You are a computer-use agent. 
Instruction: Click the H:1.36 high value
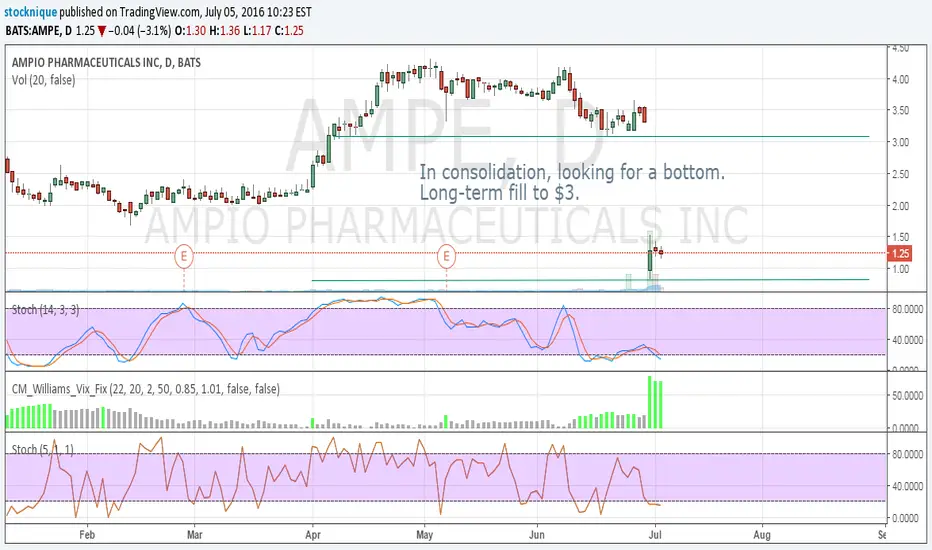225,30
